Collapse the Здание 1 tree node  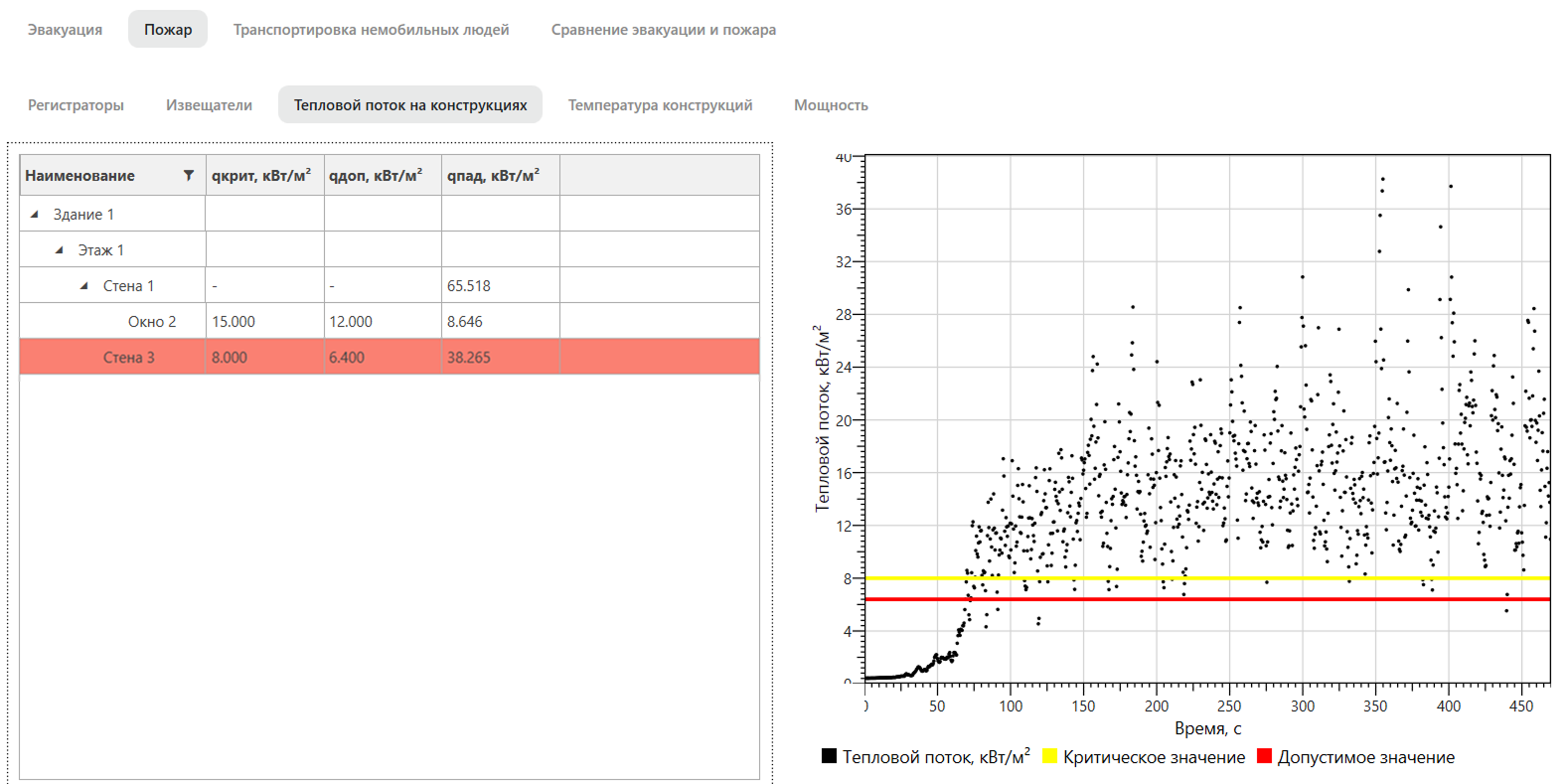point(35,214)
